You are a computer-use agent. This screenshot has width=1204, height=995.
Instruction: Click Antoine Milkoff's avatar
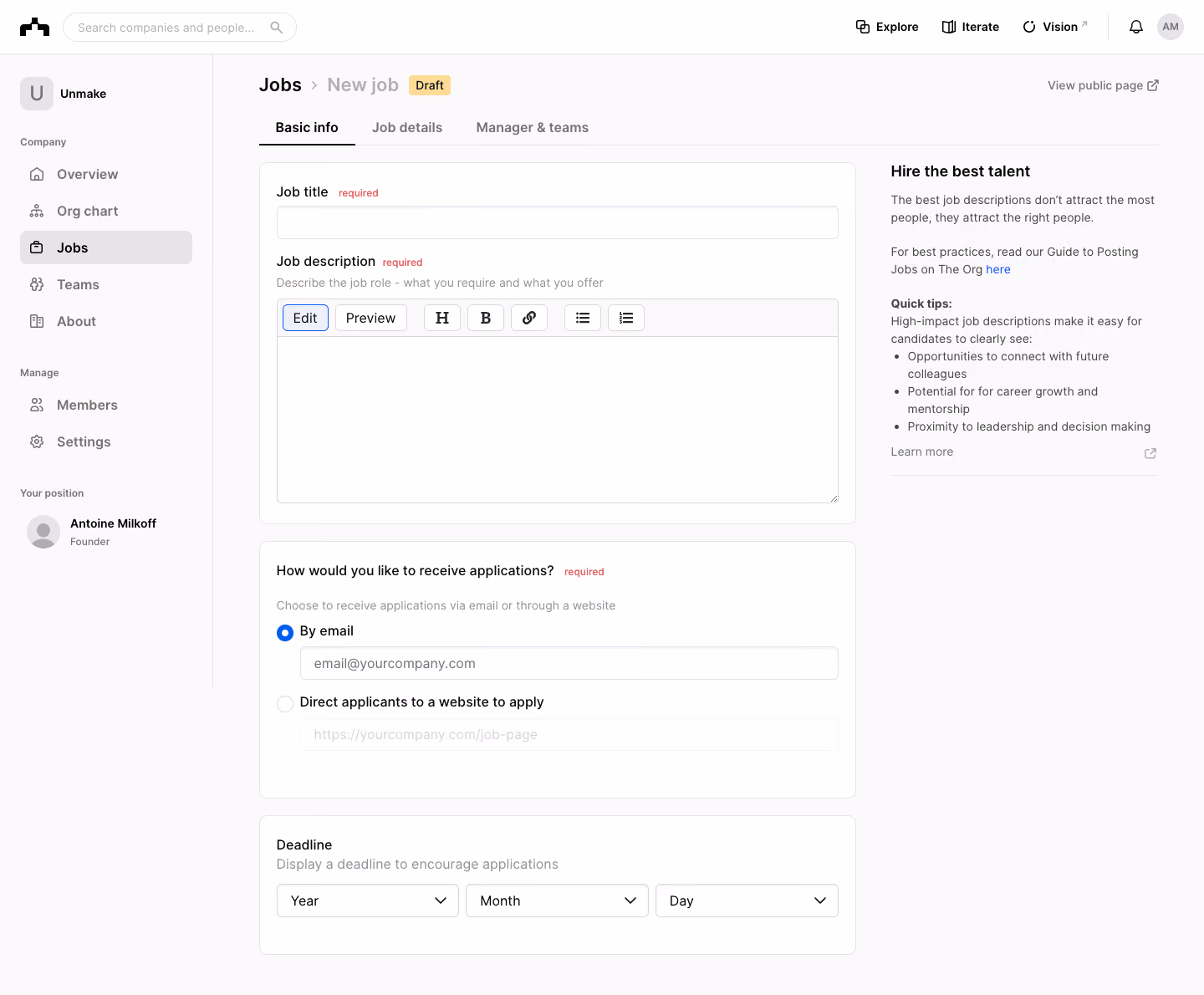click(x=43, y=532)
